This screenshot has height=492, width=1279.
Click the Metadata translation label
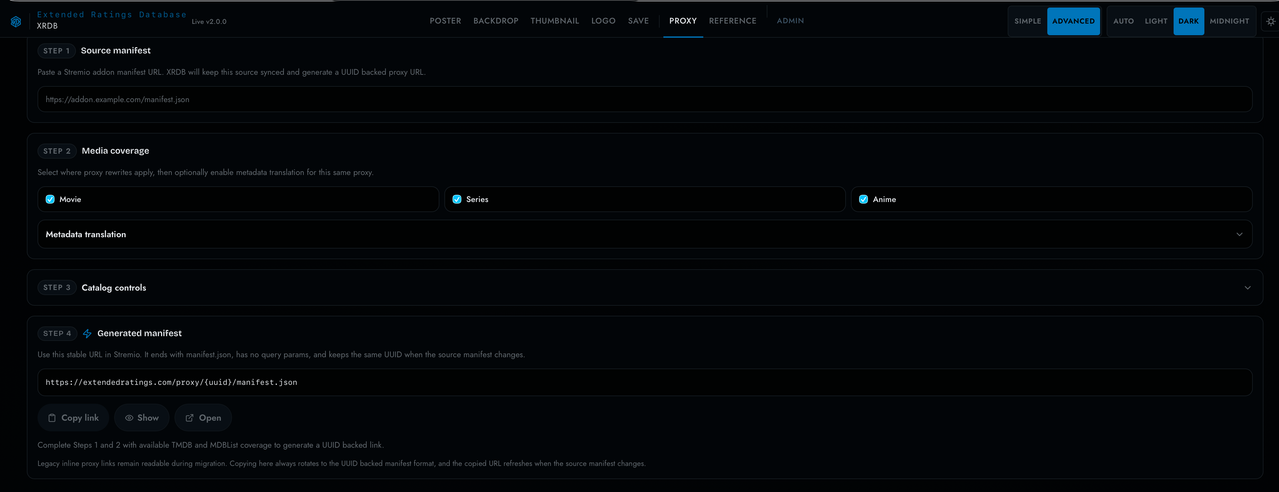86,234
